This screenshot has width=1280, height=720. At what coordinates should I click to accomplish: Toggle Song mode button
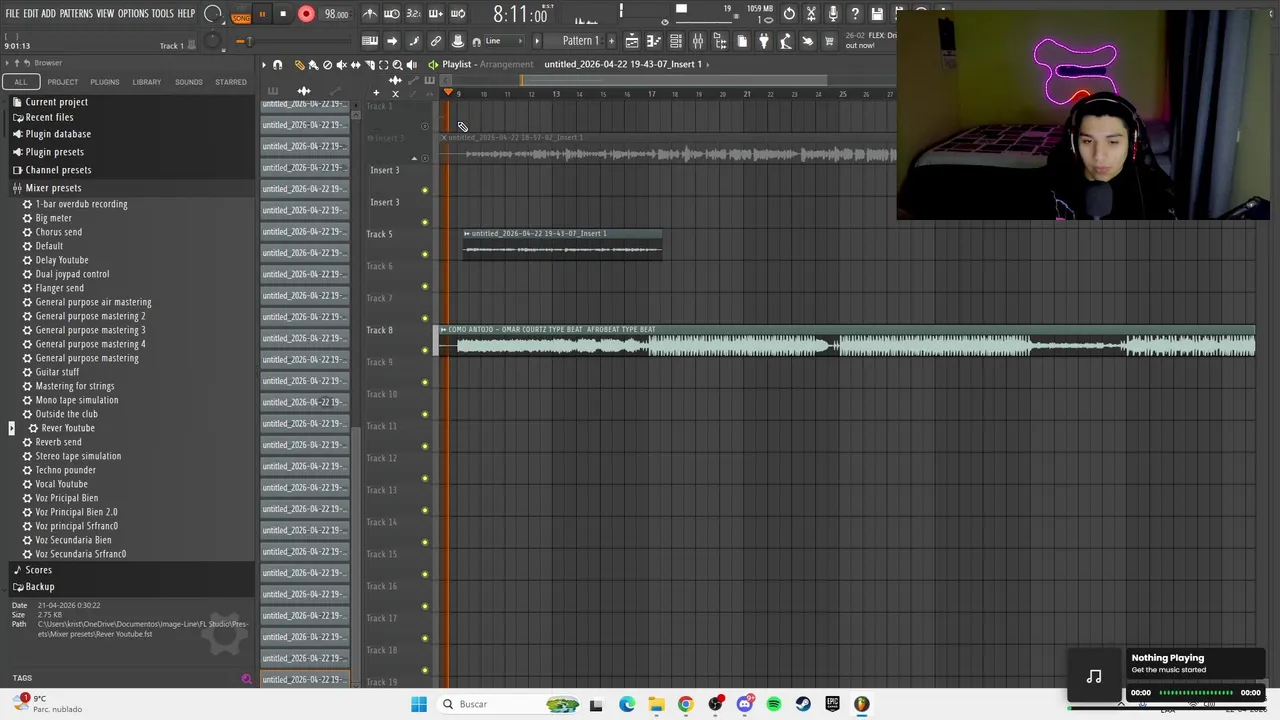241,18
